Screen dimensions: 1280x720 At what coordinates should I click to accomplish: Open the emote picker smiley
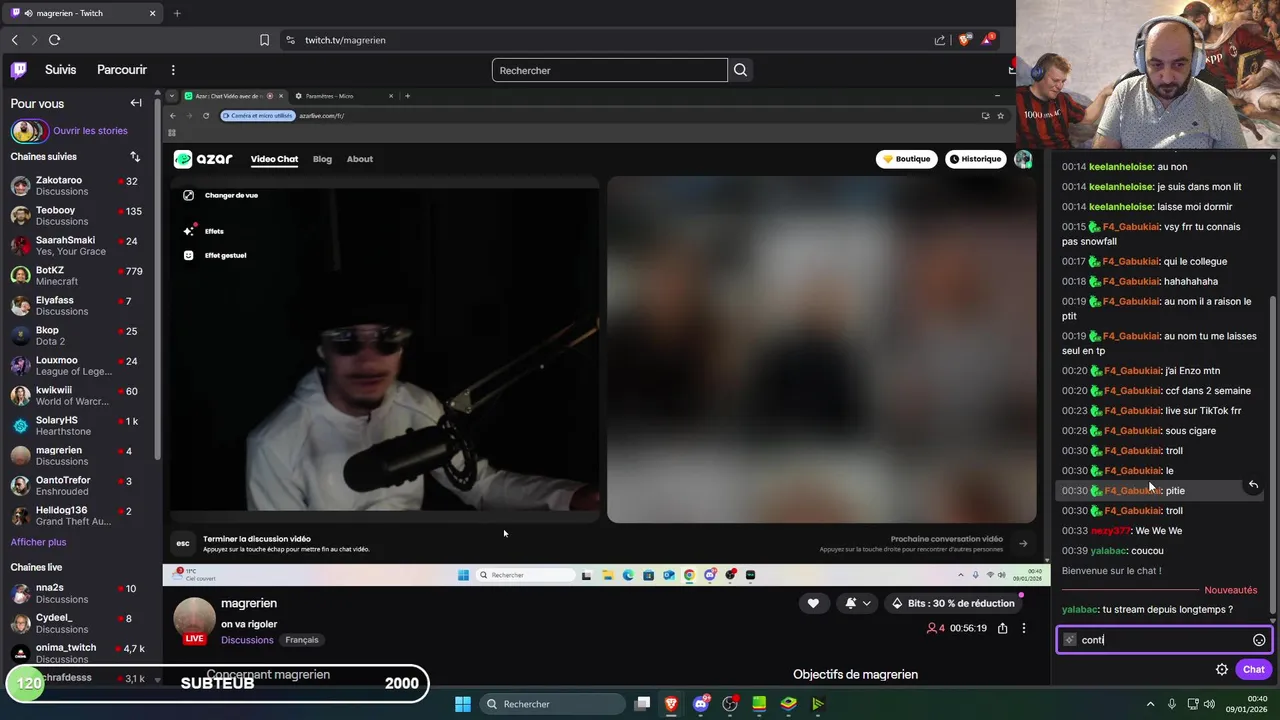(1259, 640)
